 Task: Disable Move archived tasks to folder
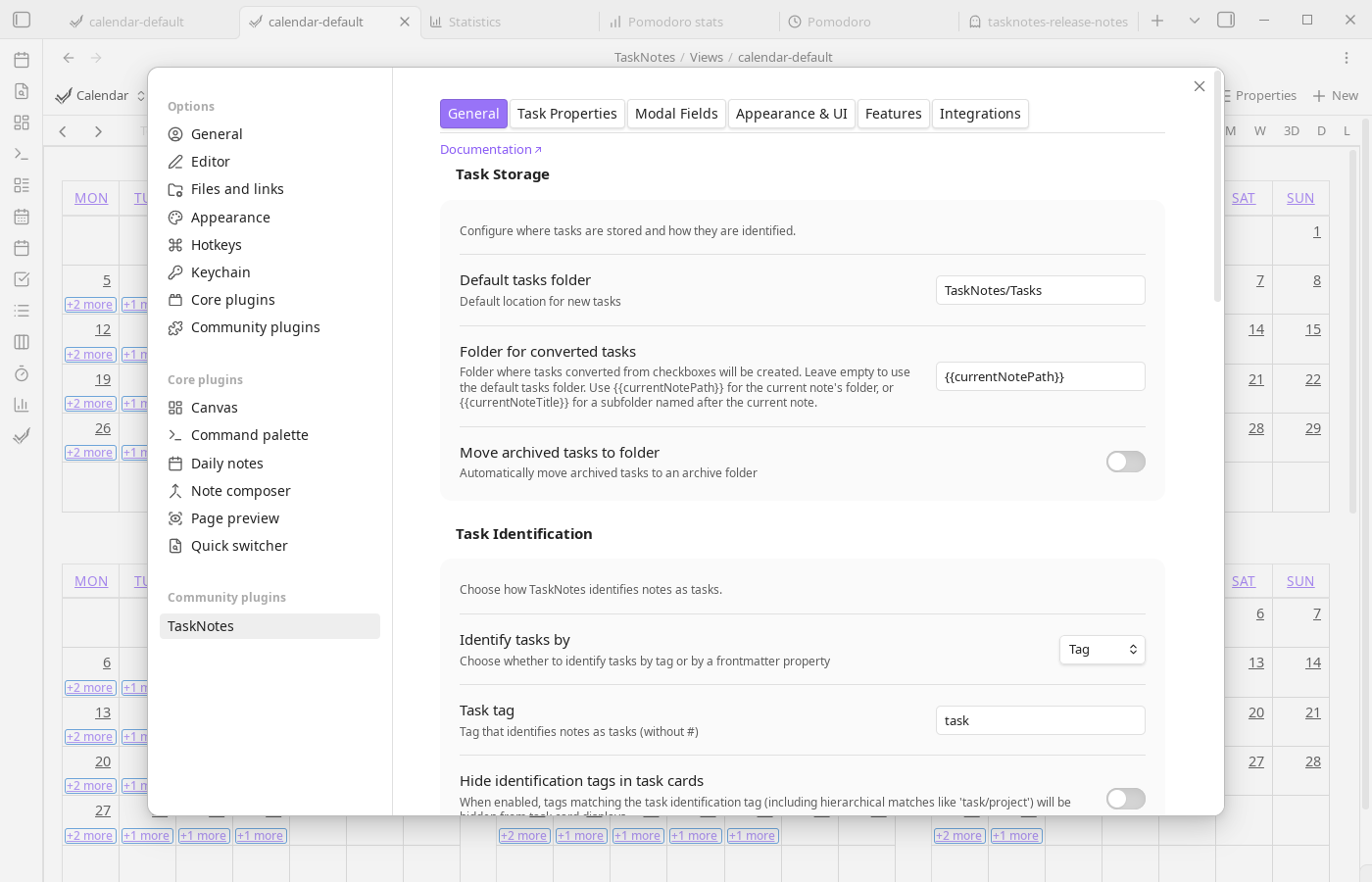click(x=1125, y=461)
